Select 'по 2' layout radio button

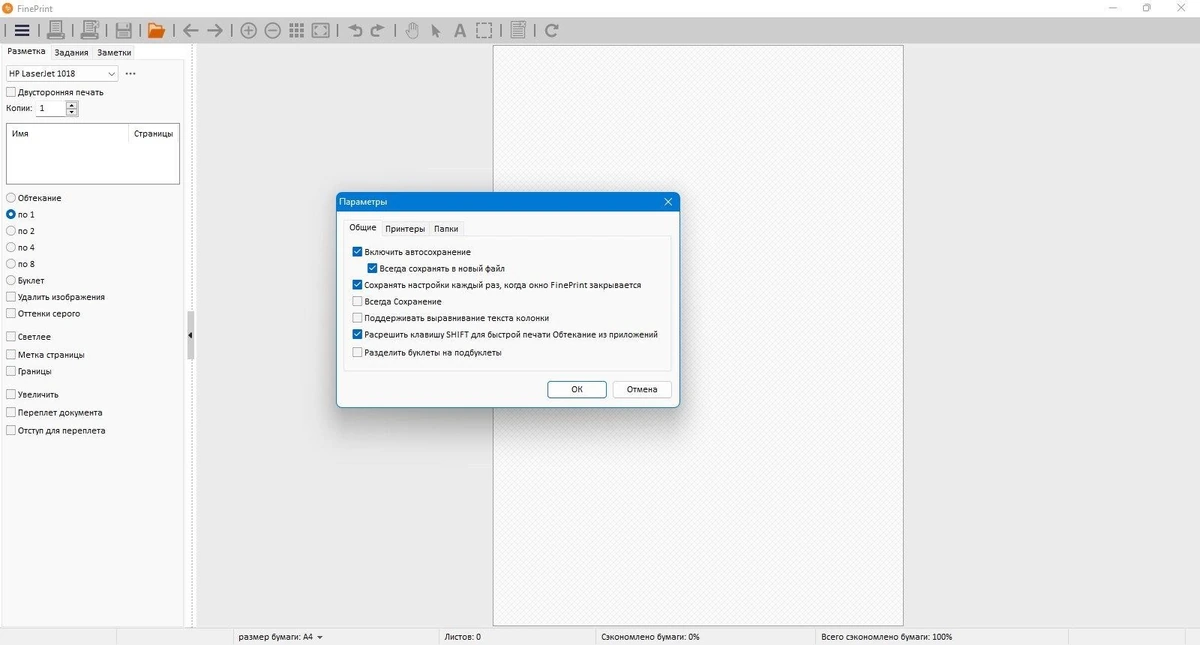(x=11, y=231)
